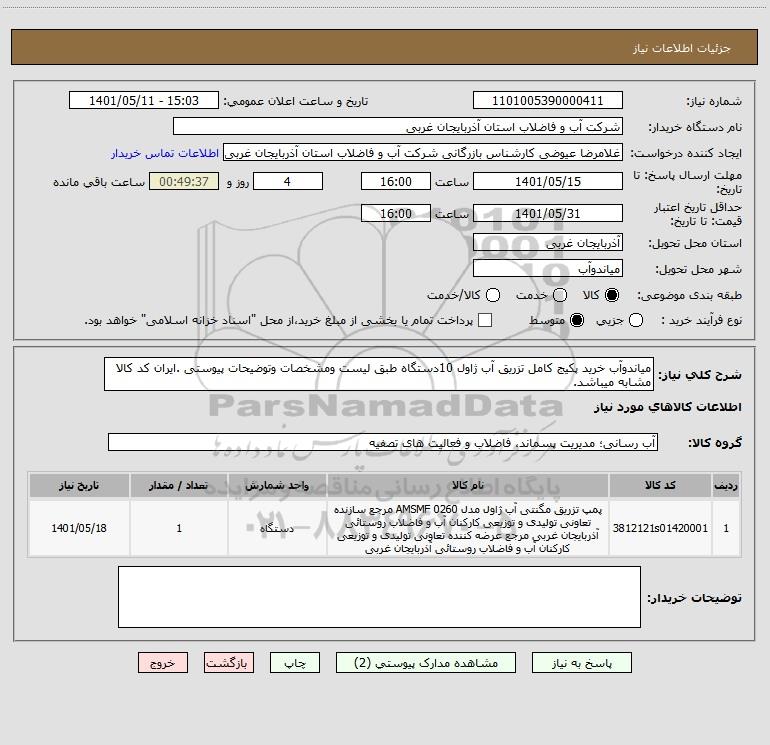The image size is (770, 745).
Task: Open مشاهده مدارک پیوستی (2) button
Action: tap(426, 663)
